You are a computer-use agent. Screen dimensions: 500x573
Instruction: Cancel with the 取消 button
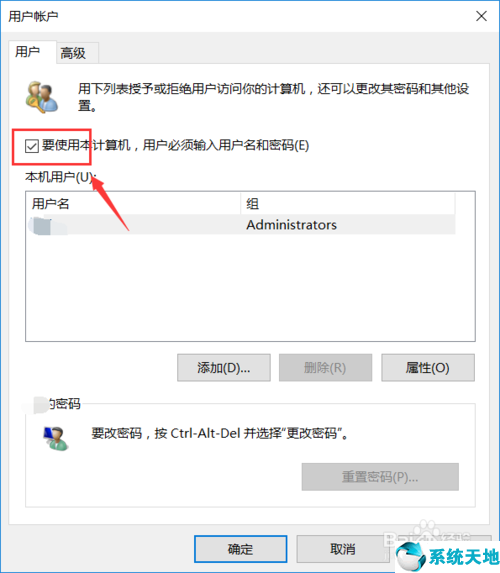342,549
